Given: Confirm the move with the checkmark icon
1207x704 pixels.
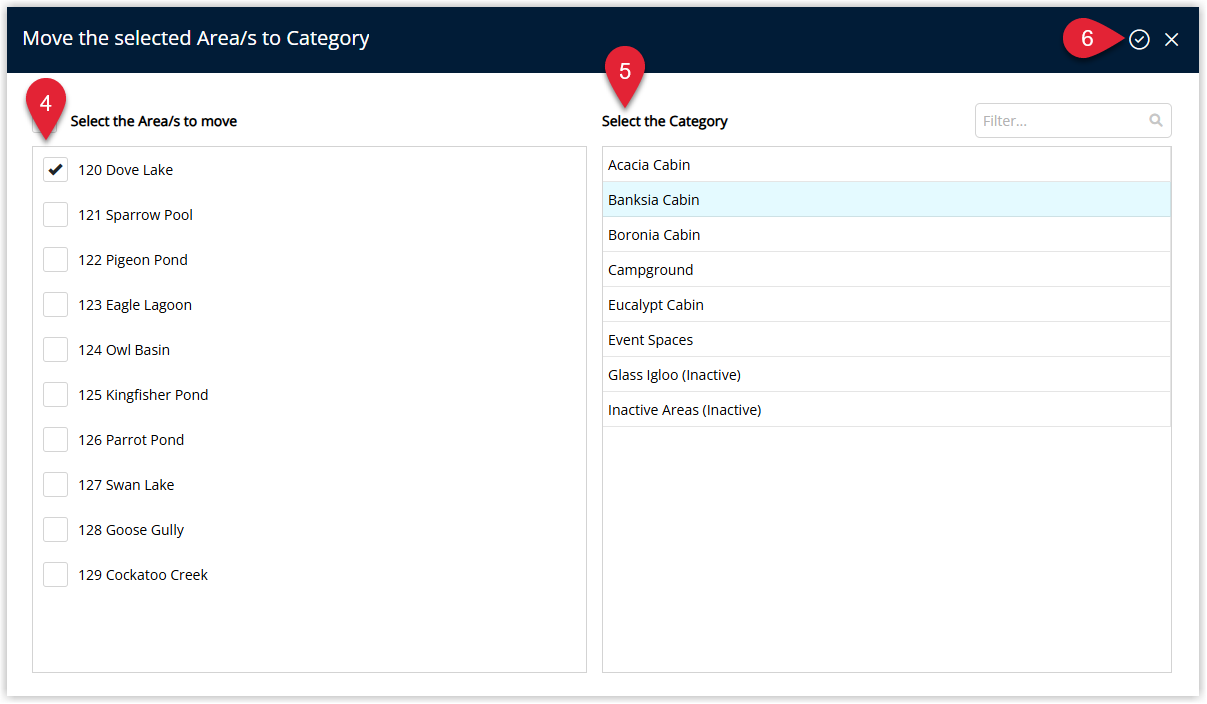Looking at the screenshot, I should click(1139, 39).
